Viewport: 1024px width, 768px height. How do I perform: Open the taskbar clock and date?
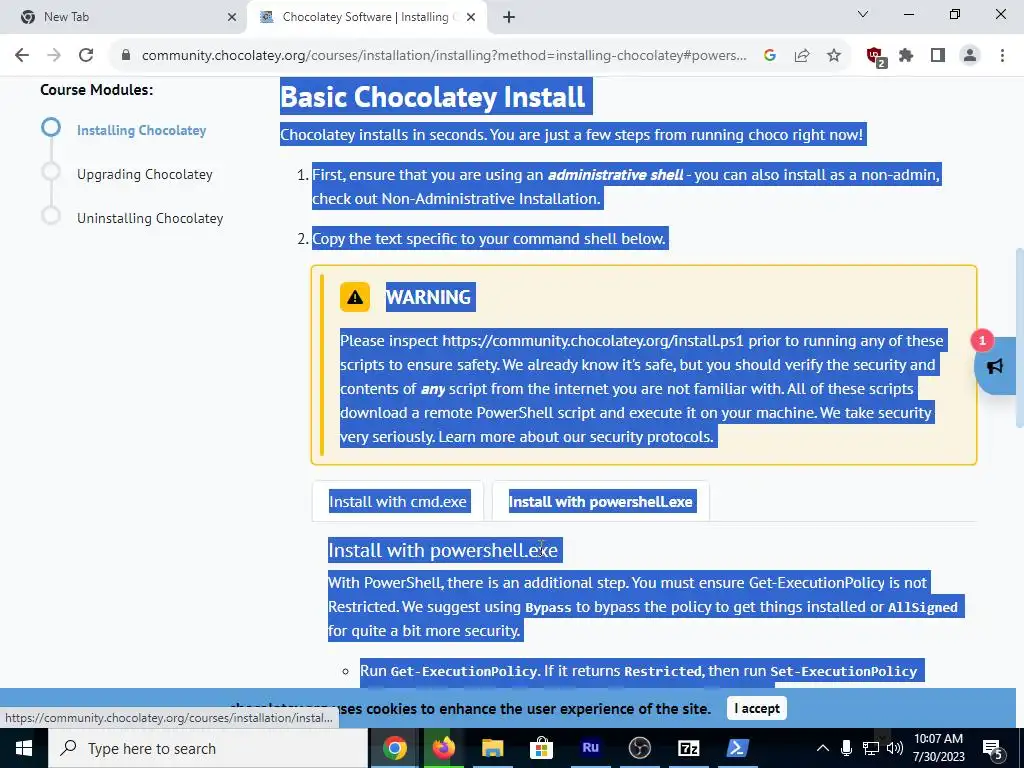click(x=938, y=748)
